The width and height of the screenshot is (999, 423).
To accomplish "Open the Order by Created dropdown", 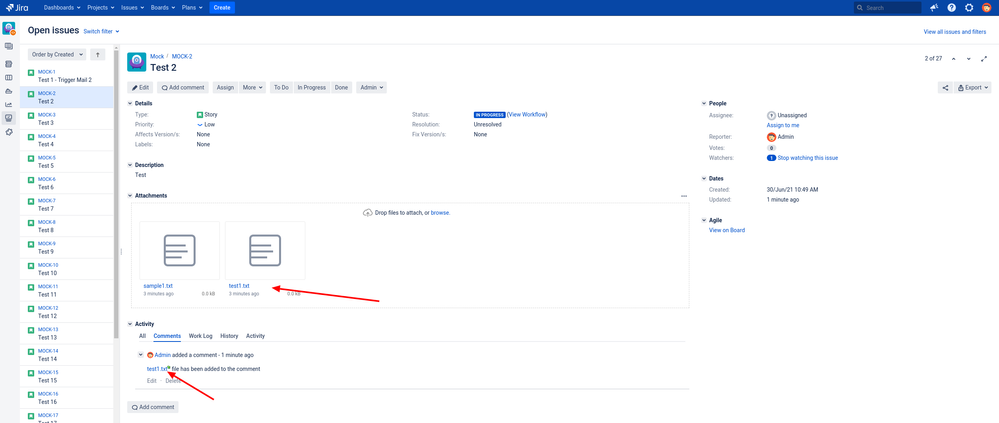I will (57, 55).
